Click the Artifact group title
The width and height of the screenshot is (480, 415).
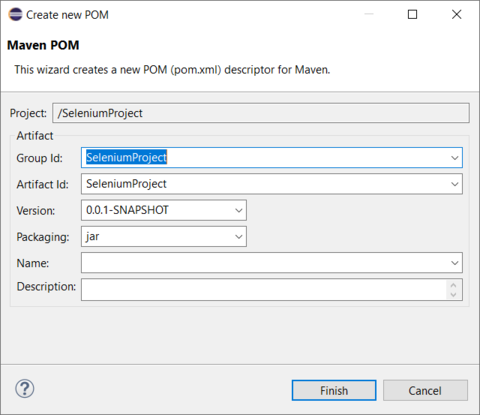35,136
